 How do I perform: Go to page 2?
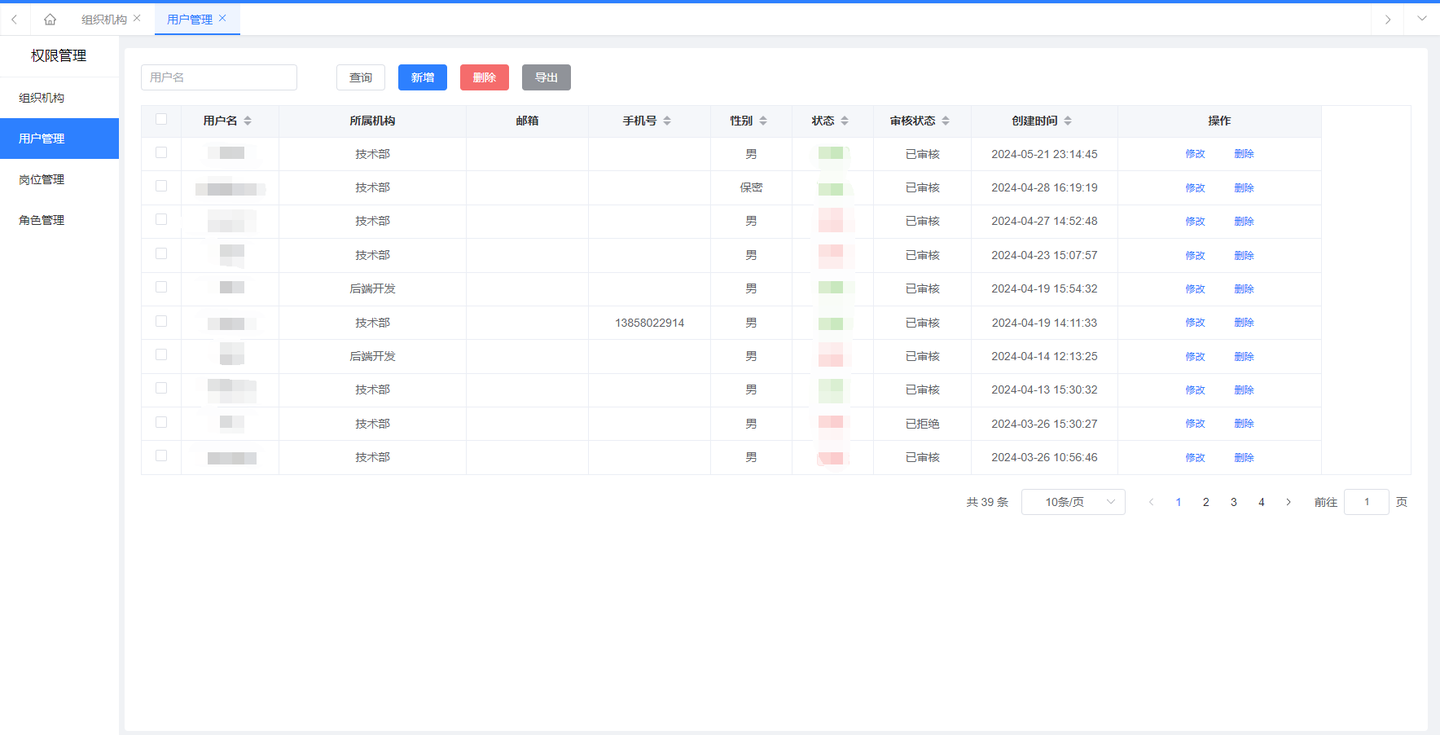pyautogui.click(x=1206, y=502)
